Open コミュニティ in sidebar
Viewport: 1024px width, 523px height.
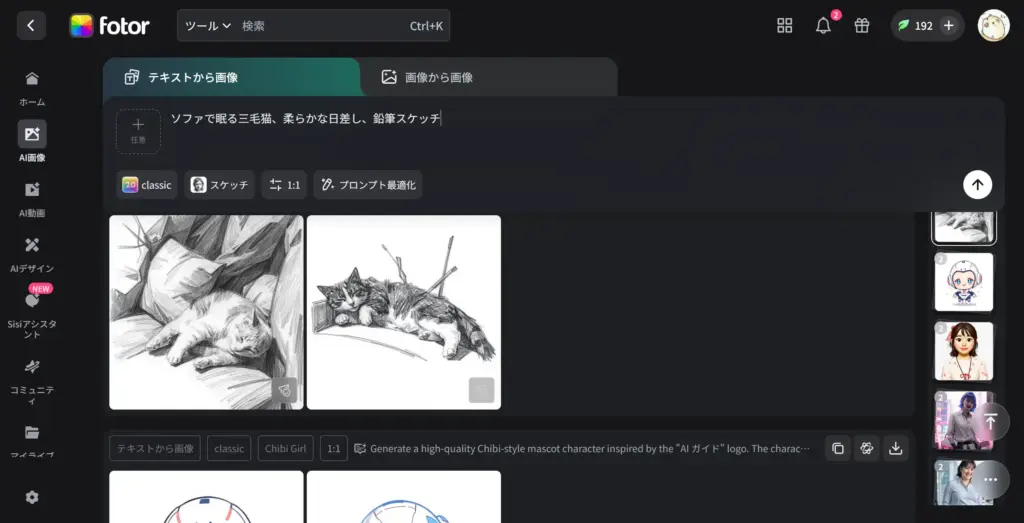point(32,380)
